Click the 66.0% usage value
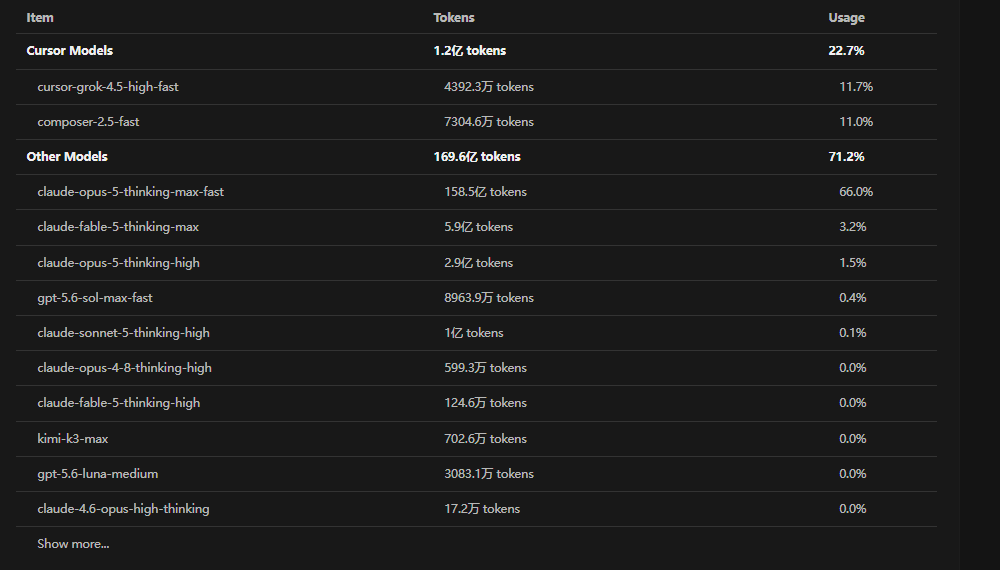Image resolution: width=1000 pixels, height=570 pixels. pyautogui.click(x=856, y=192)
